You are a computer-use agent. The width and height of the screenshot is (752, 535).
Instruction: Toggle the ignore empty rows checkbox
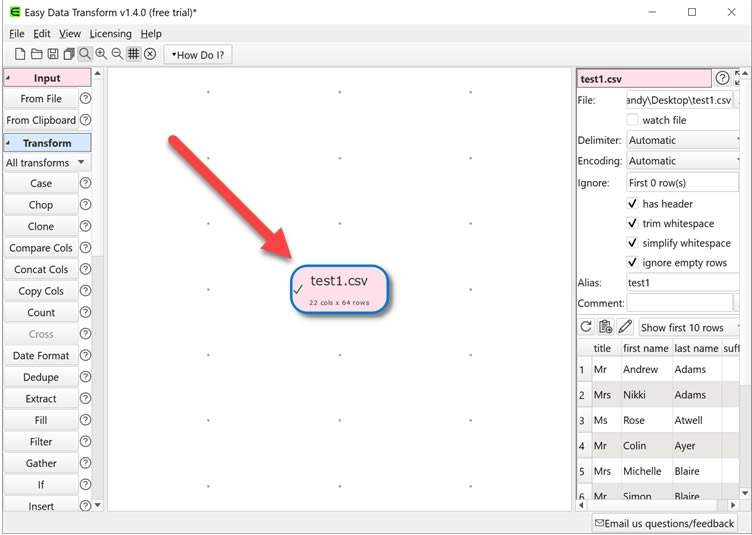tap(632, 263)
